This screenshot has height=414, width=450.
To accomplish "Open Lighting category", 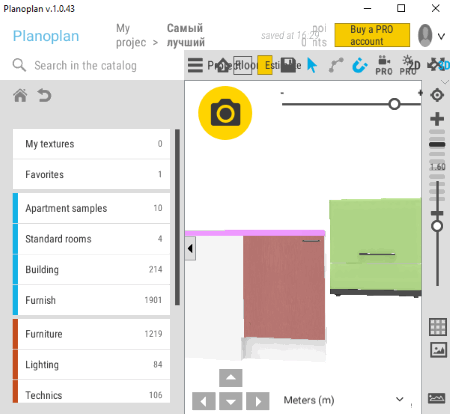I will (91, 364).
